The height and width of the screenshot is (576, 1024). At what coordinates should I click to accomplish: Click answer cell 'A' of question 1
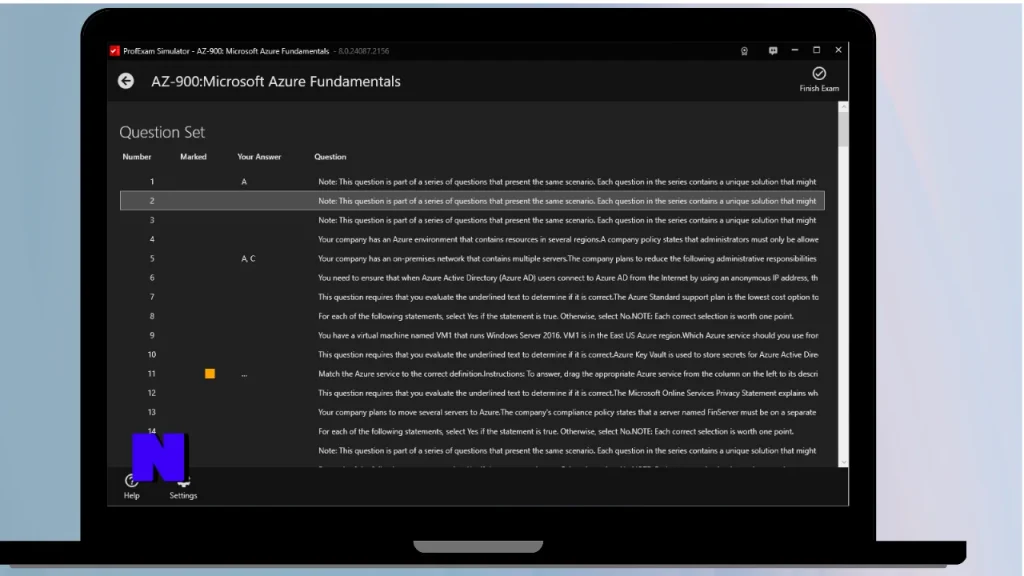point(244,182)
